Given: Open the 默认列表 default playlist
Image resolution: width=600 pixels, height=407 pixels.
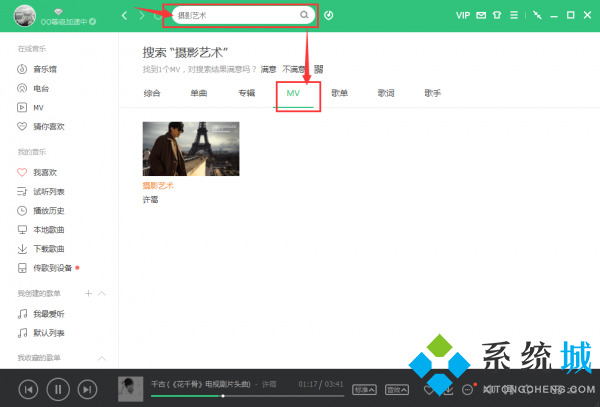Looking at the screenshot, I should pyautogui.click(x=41, y=333).
